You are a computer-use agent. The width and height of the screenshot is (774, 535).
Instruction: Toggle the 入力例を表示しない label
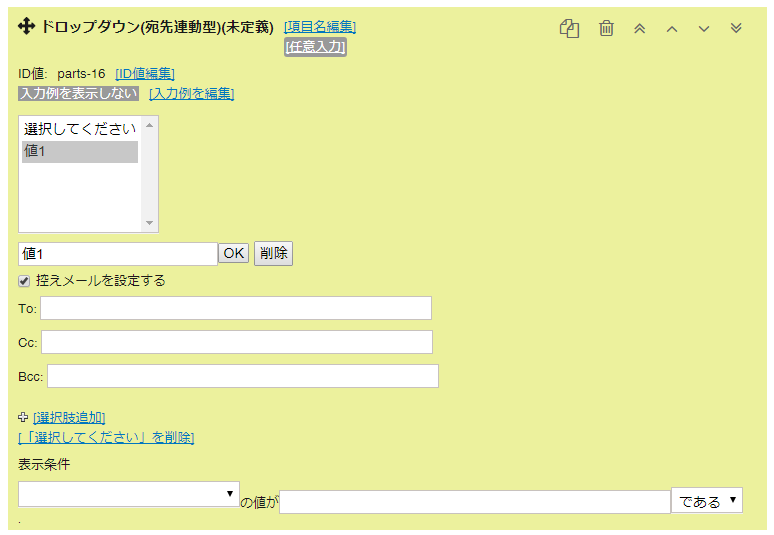coord(79,93)
